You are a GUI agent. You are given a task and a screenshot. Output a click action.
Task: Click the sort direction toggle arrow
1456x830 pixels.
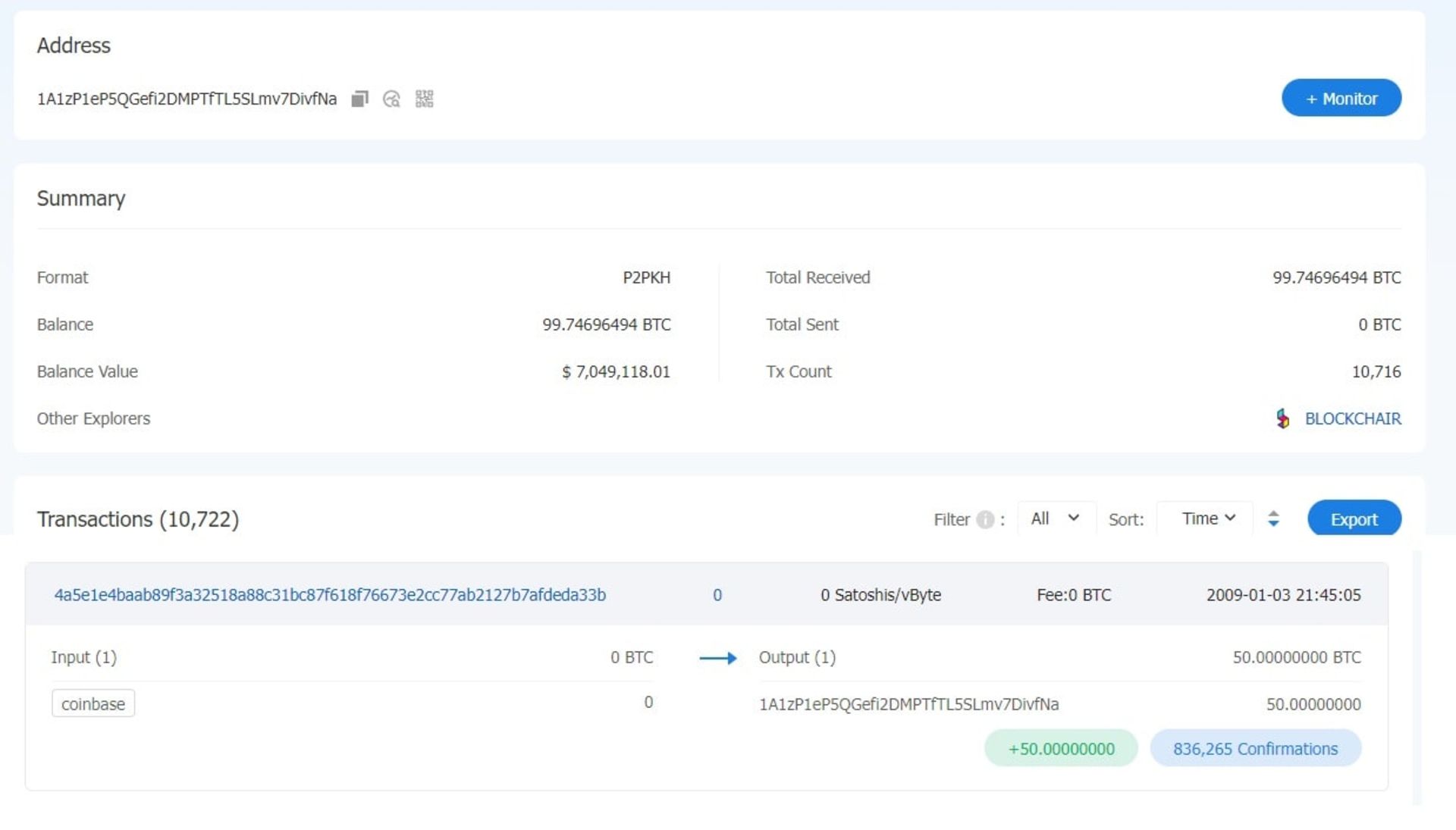pos(1273,518)
